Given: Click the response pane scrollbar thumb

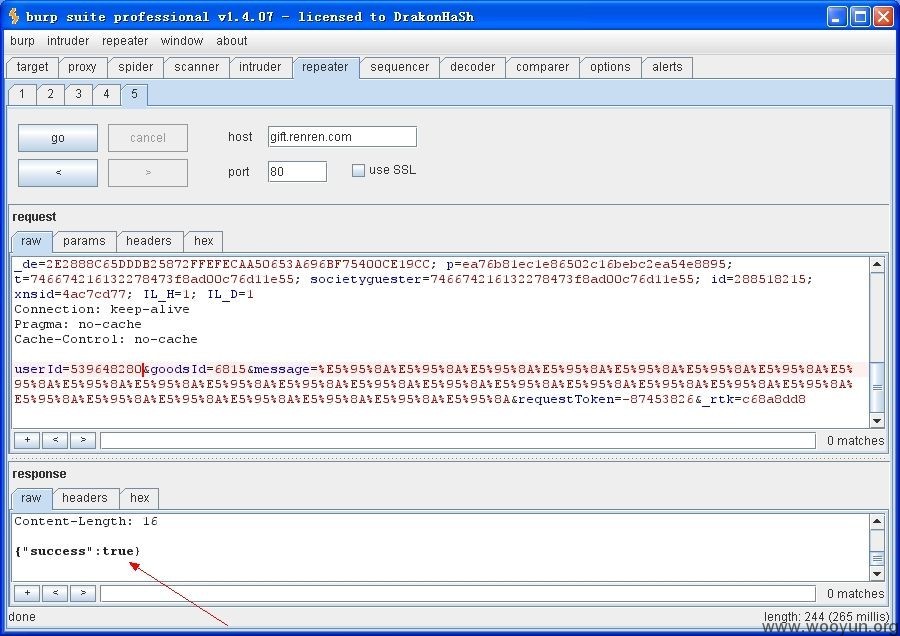Looking at the screenshot, I should (x=877, y=558).
